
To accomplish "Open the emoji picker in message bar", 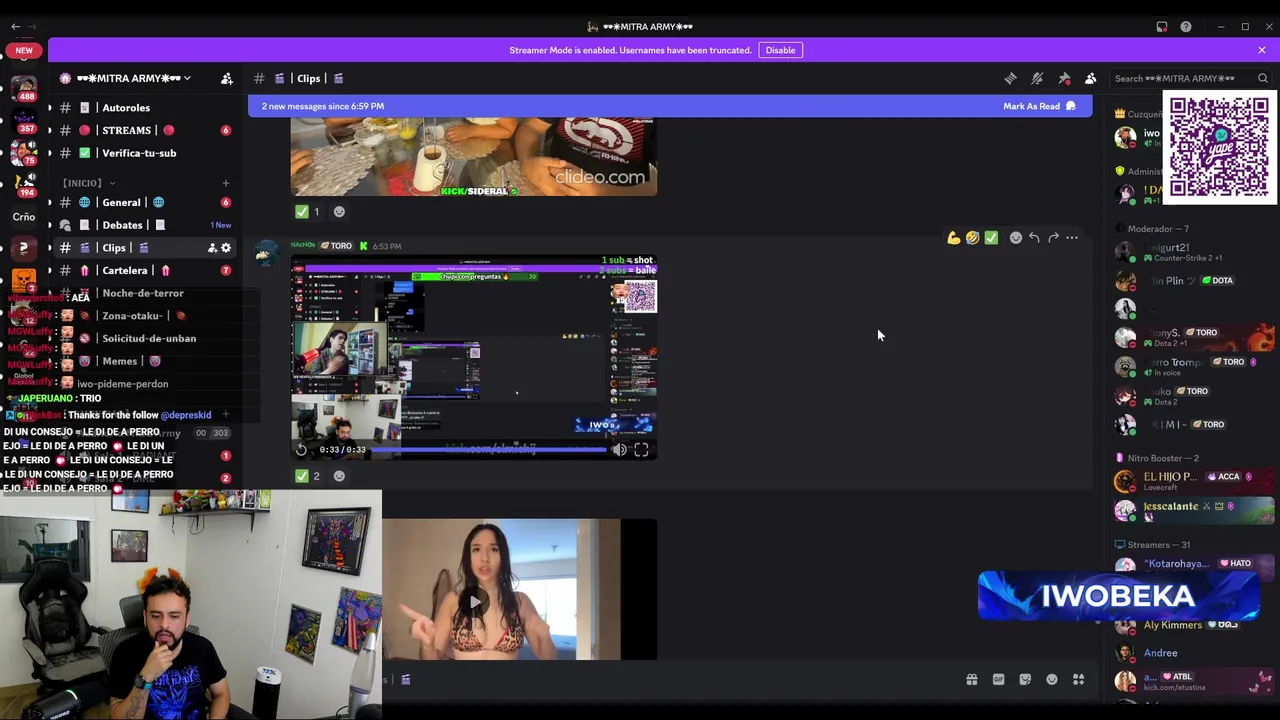I will tap(1052, 680).
